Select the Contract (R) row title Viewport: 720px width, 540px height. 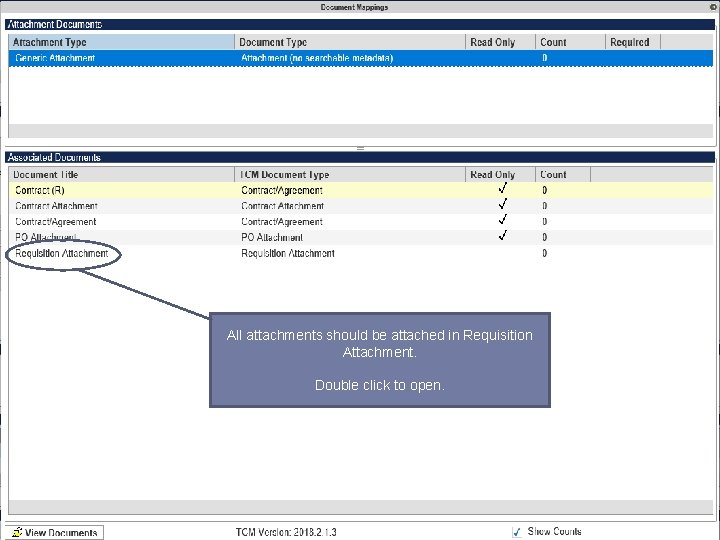(x=39, y=191)
